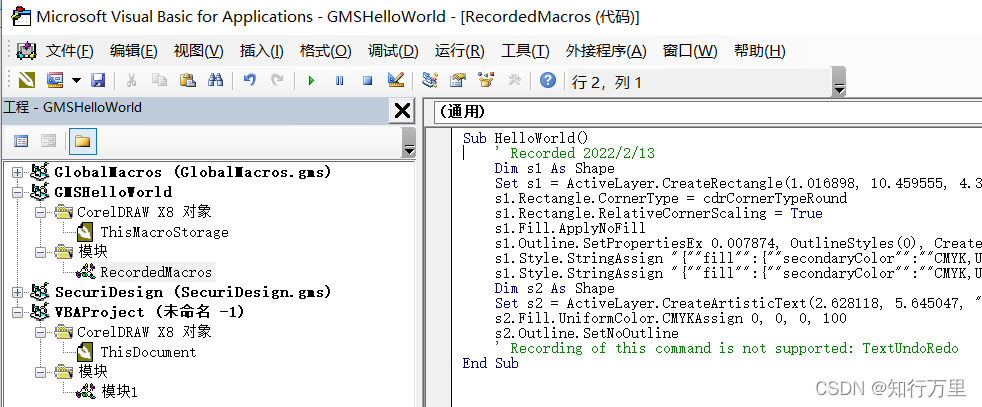
Task: Open the Project Explorer toolbar icon
Action: (430, 80)
